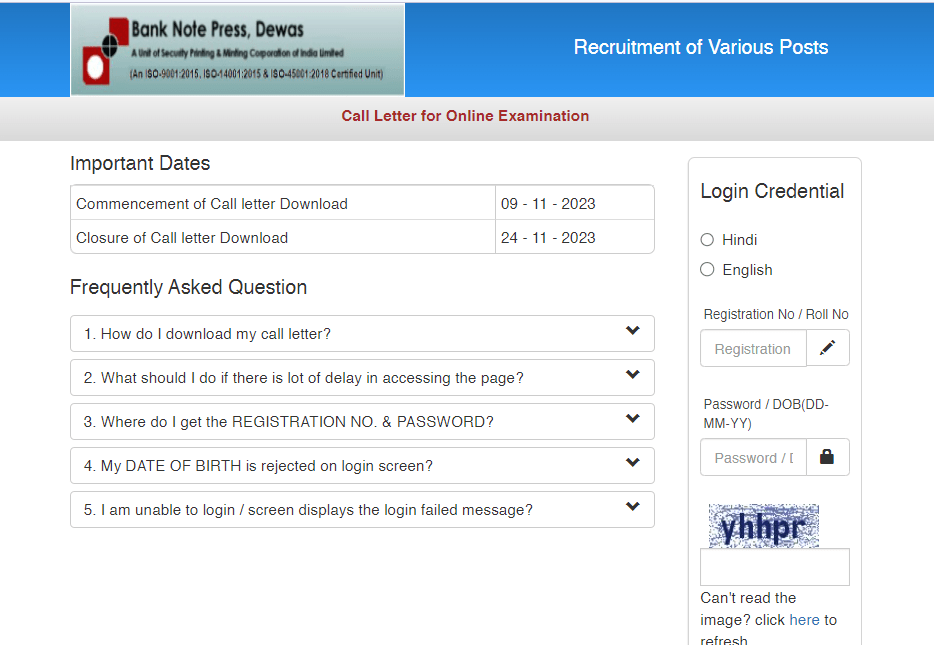Click 'Call Letter for Online Examination' heading
The width and height of the screenshot is (934, 645).
(465, 116)
